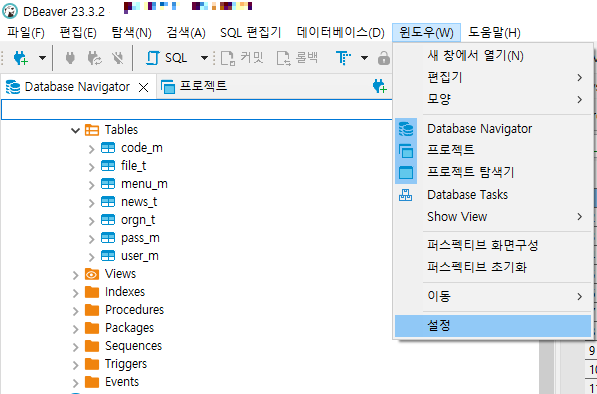Screen dimensions: 597x394
Task: Select the orgn_t table icon
Action: [108, 220]
